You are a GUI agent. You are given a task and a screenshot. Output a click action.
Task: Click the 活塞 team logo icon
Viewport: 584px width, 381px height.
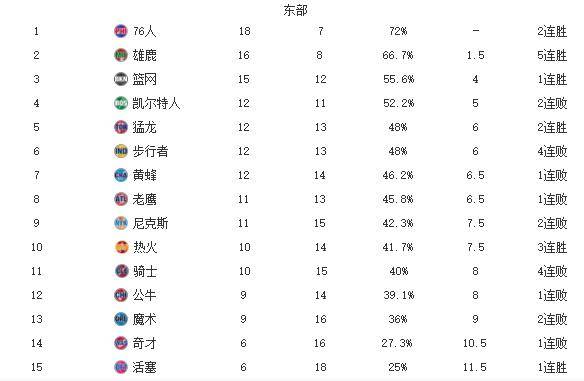[121, 367]
